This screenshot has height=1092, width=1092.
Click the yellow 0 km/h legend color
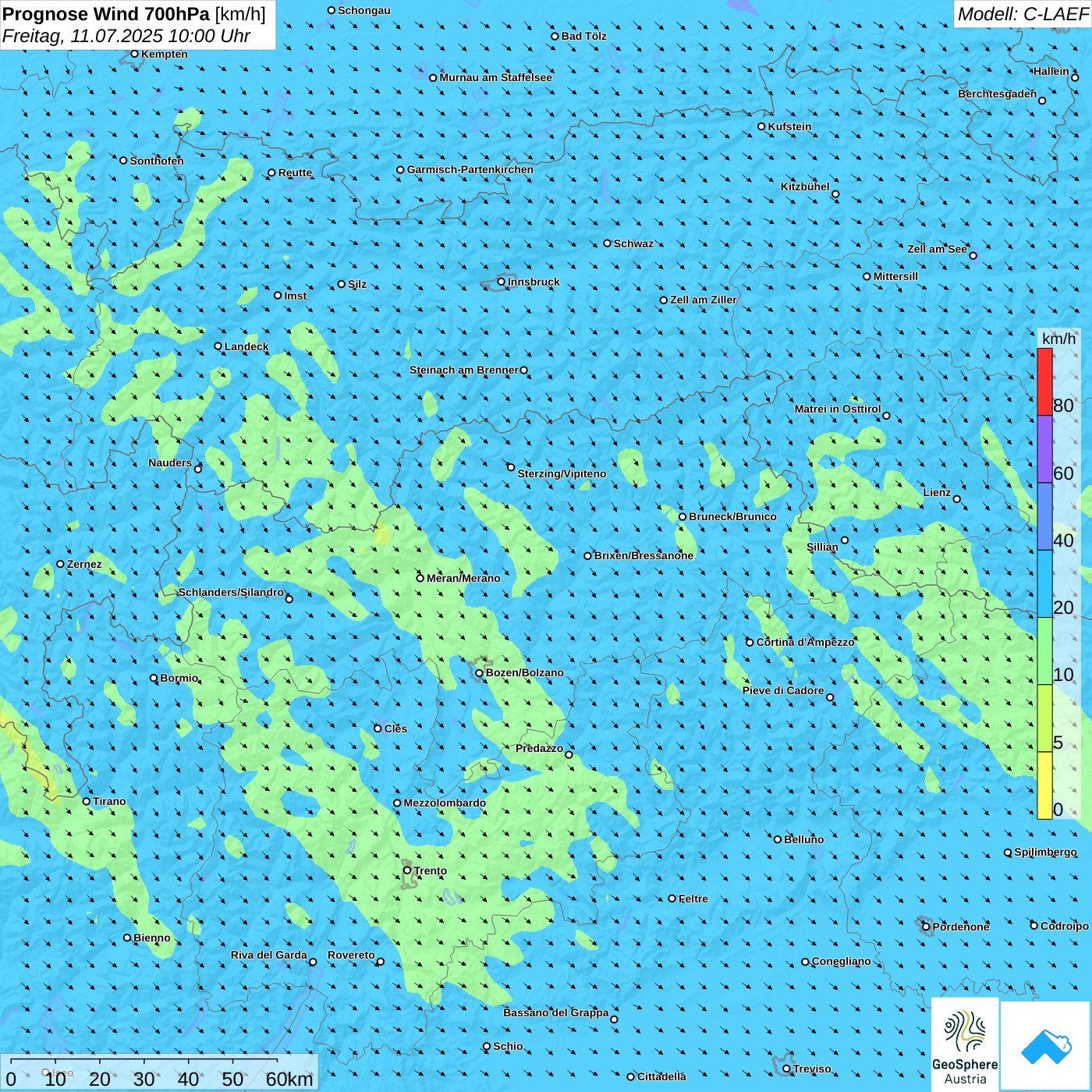point(1044,785)
